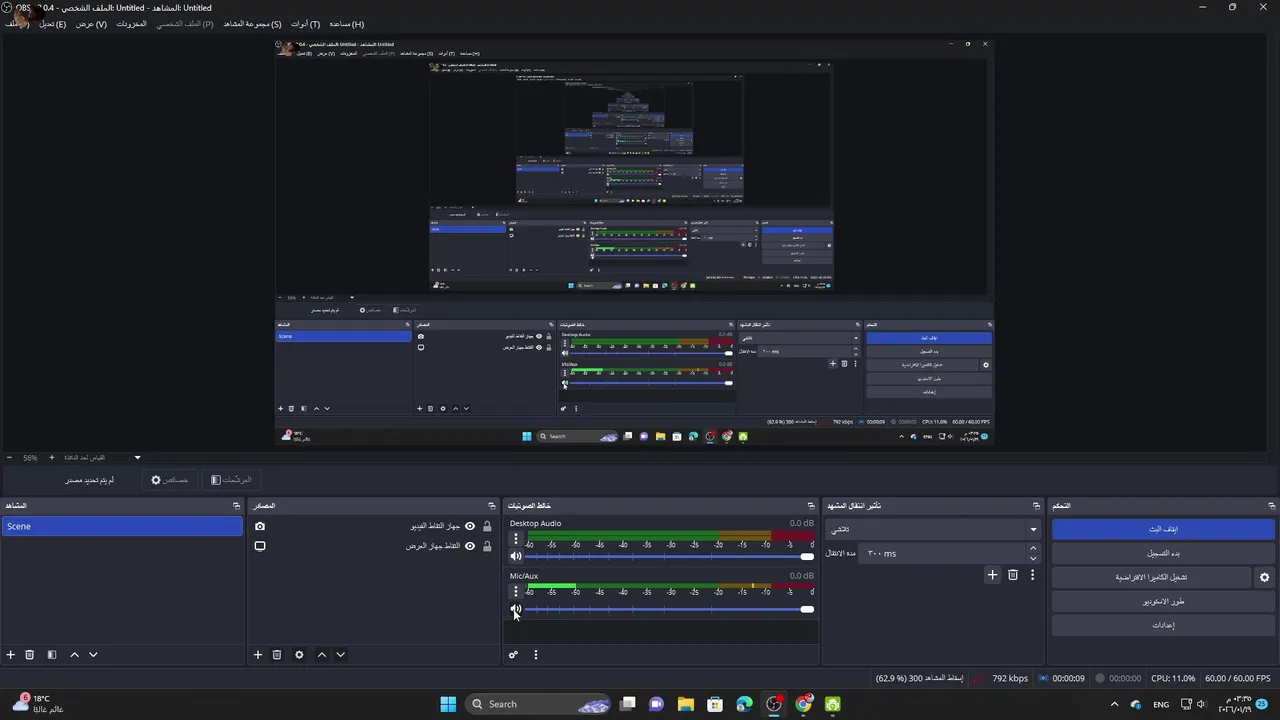Open source properties gear in Sources (المصادر) dock
The width and height of the screenshot is (1280, 720).
tap(299, 655)
